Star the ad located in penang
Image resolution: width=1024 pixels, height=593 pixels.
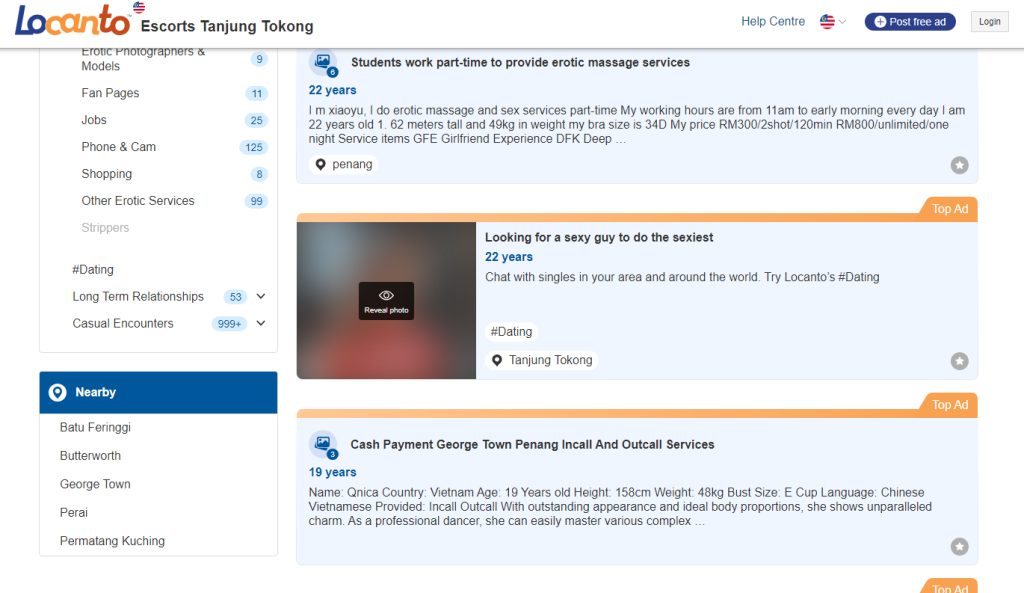point(959,165)
